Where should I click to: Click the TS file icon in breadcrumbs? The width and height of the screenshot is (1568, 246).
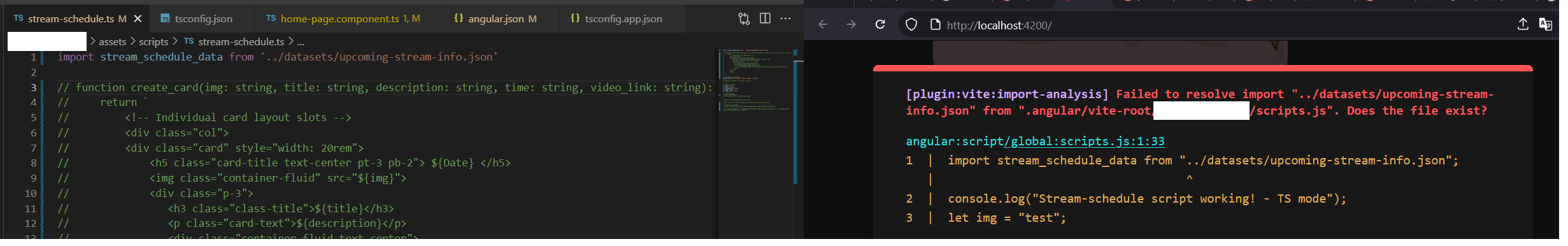pyautogui.click(x=189, y=41)
